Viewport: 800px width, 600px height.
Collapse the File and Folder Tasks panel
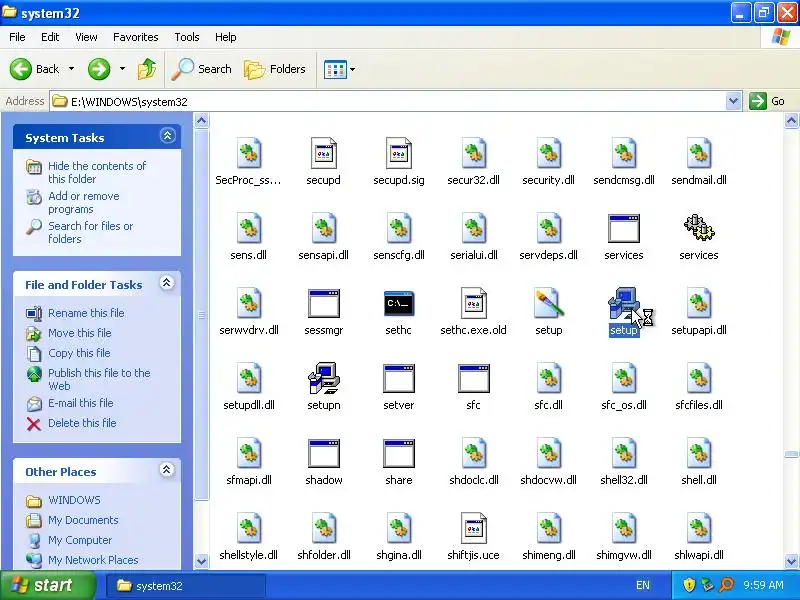(166, 283)
